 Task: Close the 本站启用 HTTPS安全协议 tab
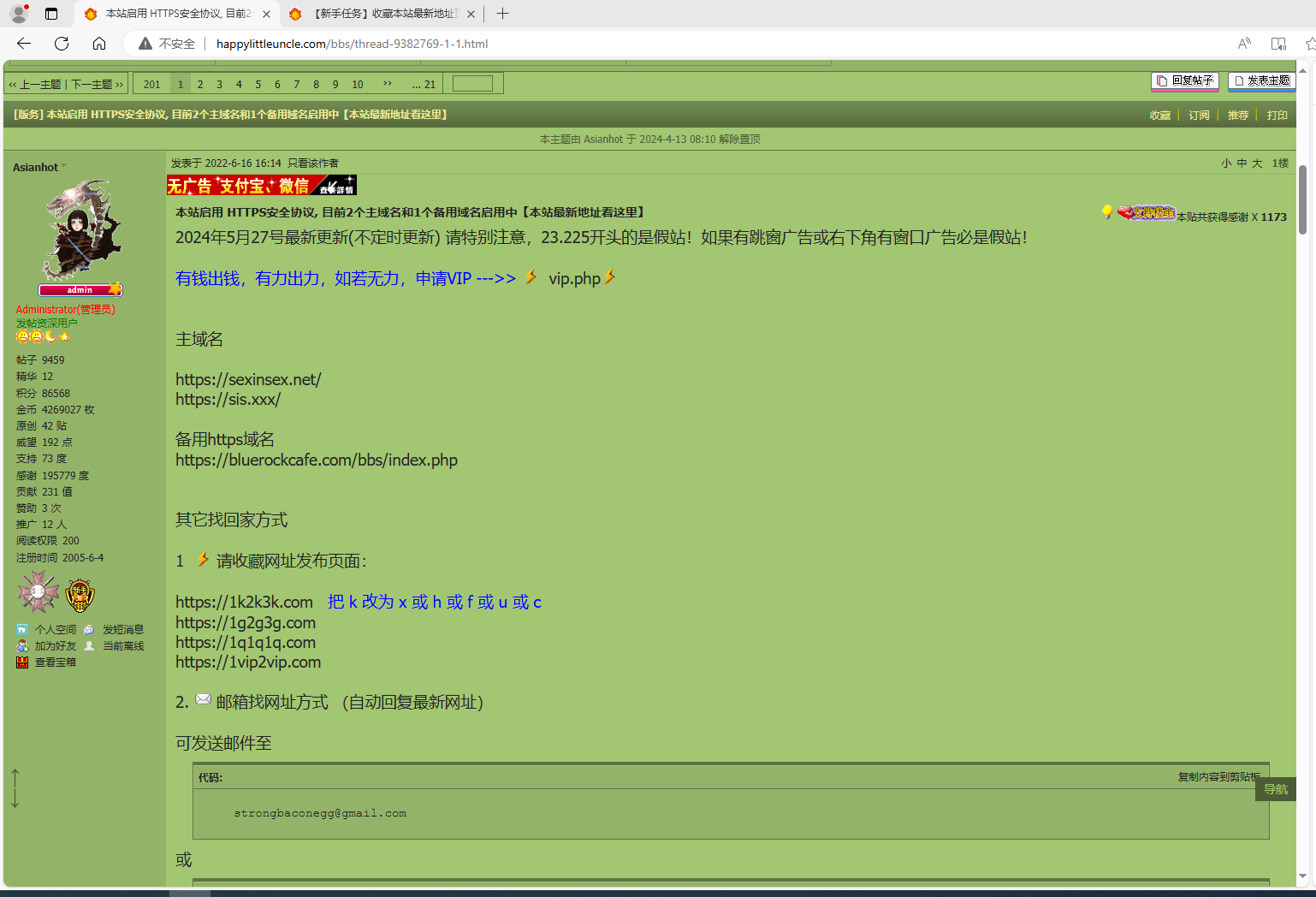click(x=266, y=14)
